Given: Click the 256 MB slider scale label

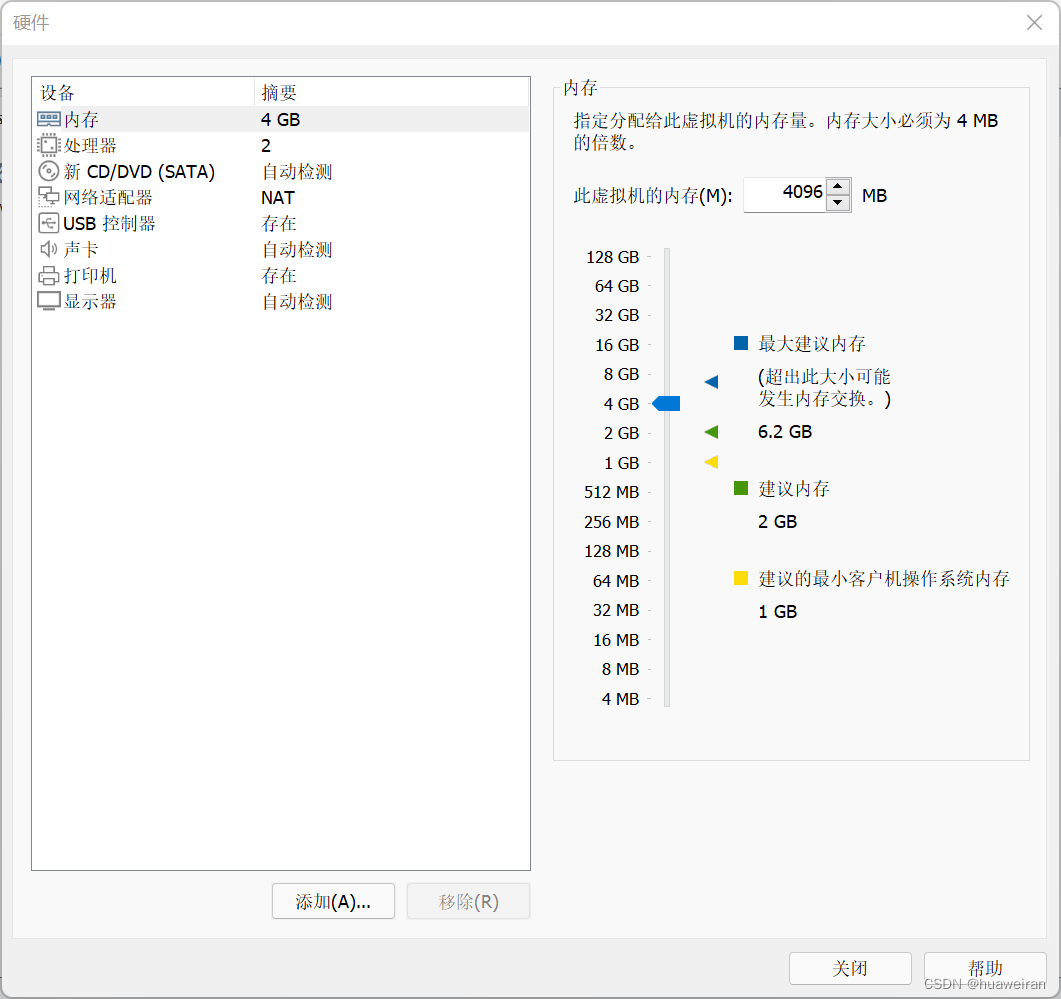Looking at the screenshot, I should [x=612, y=522].
